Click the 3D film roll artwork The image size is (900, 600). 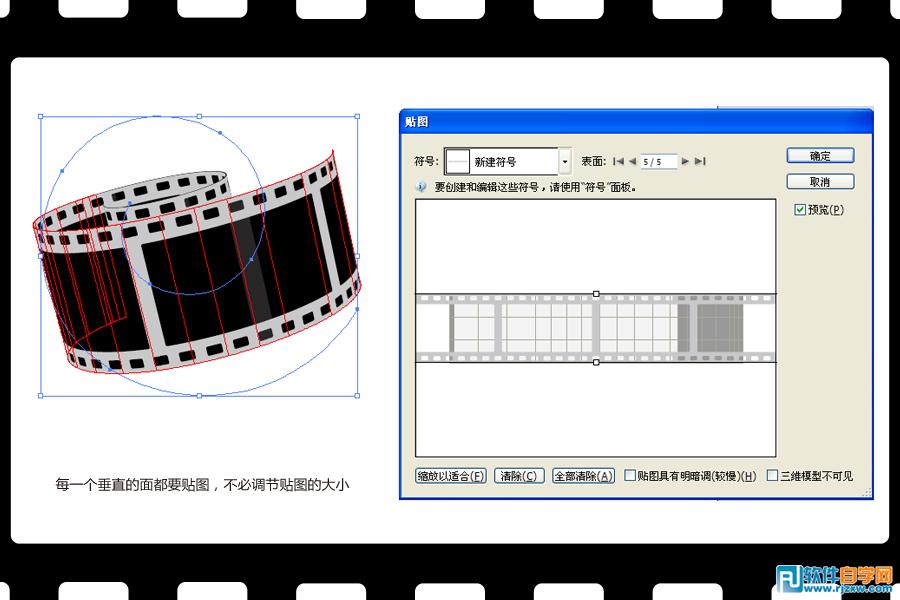click(197, 261)
